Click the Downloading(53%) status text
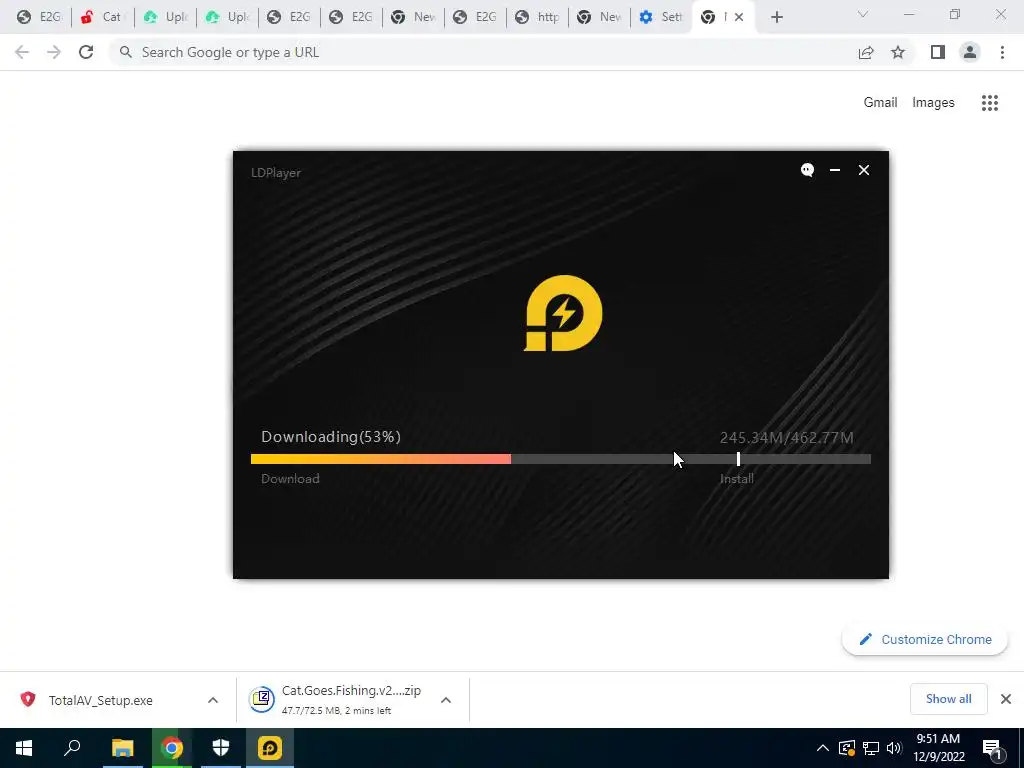 [x=331, y=437]
